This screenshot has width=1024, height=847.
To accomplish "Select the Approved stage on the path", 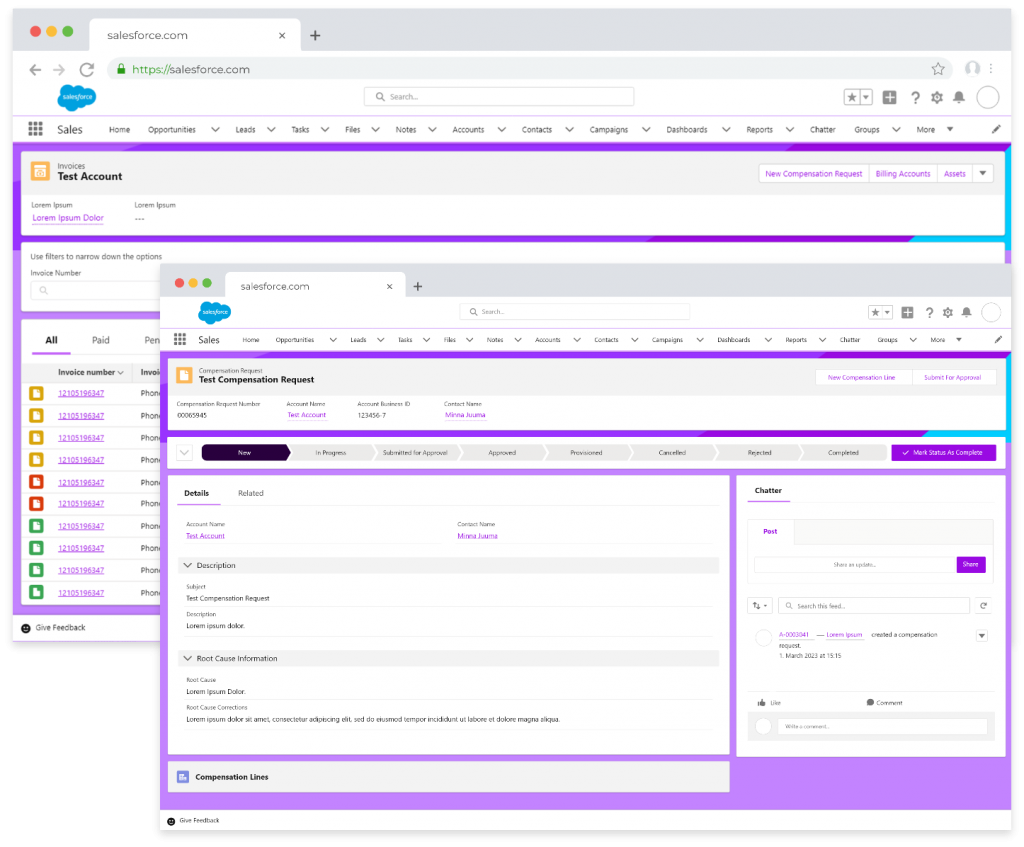I will coord(501,452).
